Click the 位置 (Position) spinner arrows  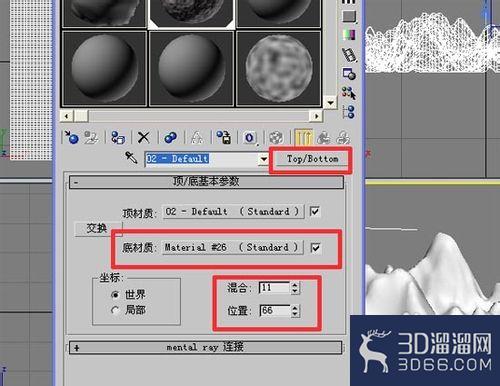tap(295, 311)
